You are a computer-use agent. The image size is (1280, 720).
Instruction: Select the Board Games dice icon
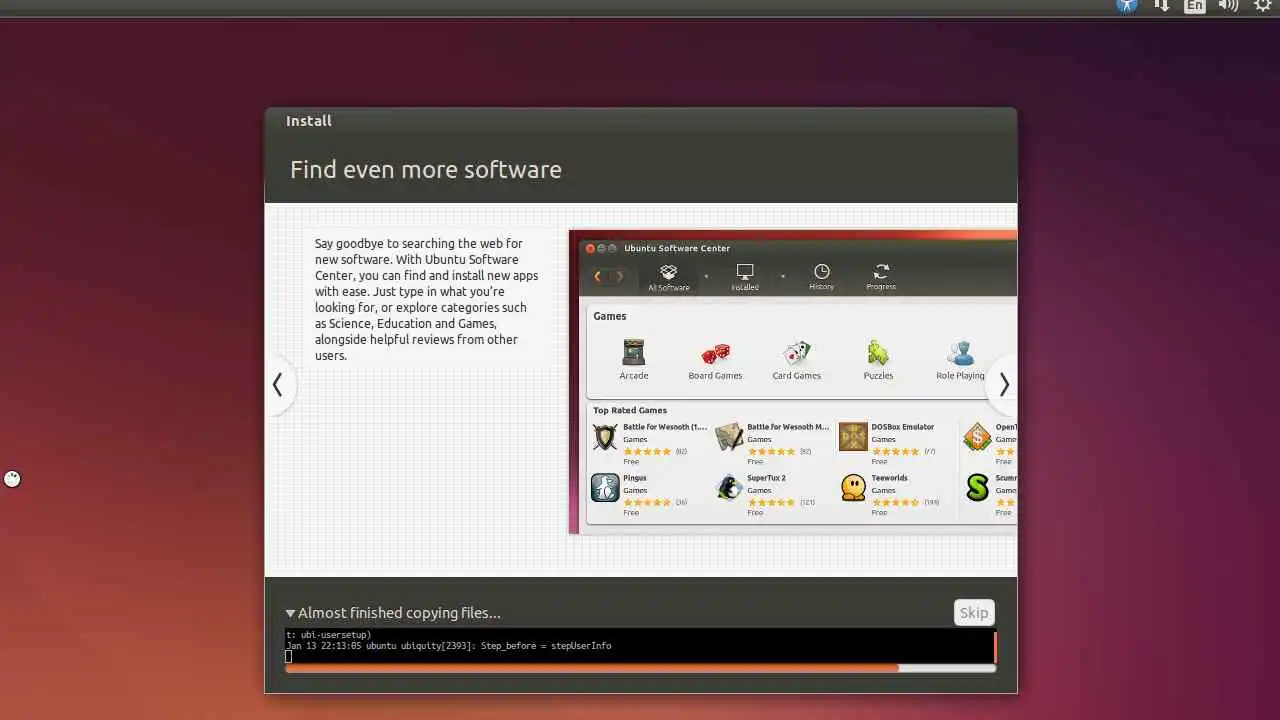pos(715,354)
